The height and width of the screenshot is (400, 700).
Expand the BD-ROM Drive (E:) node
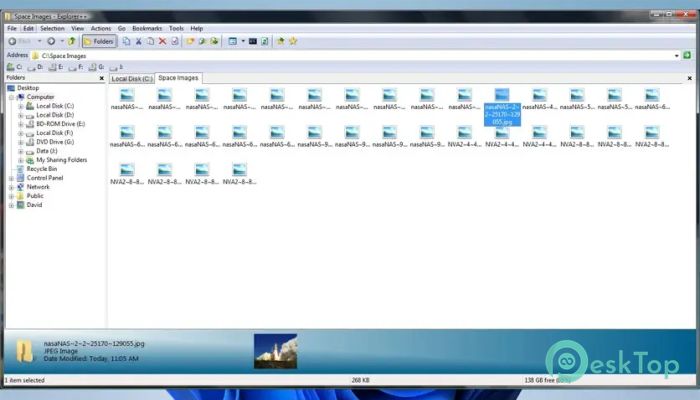click(21, 124)
